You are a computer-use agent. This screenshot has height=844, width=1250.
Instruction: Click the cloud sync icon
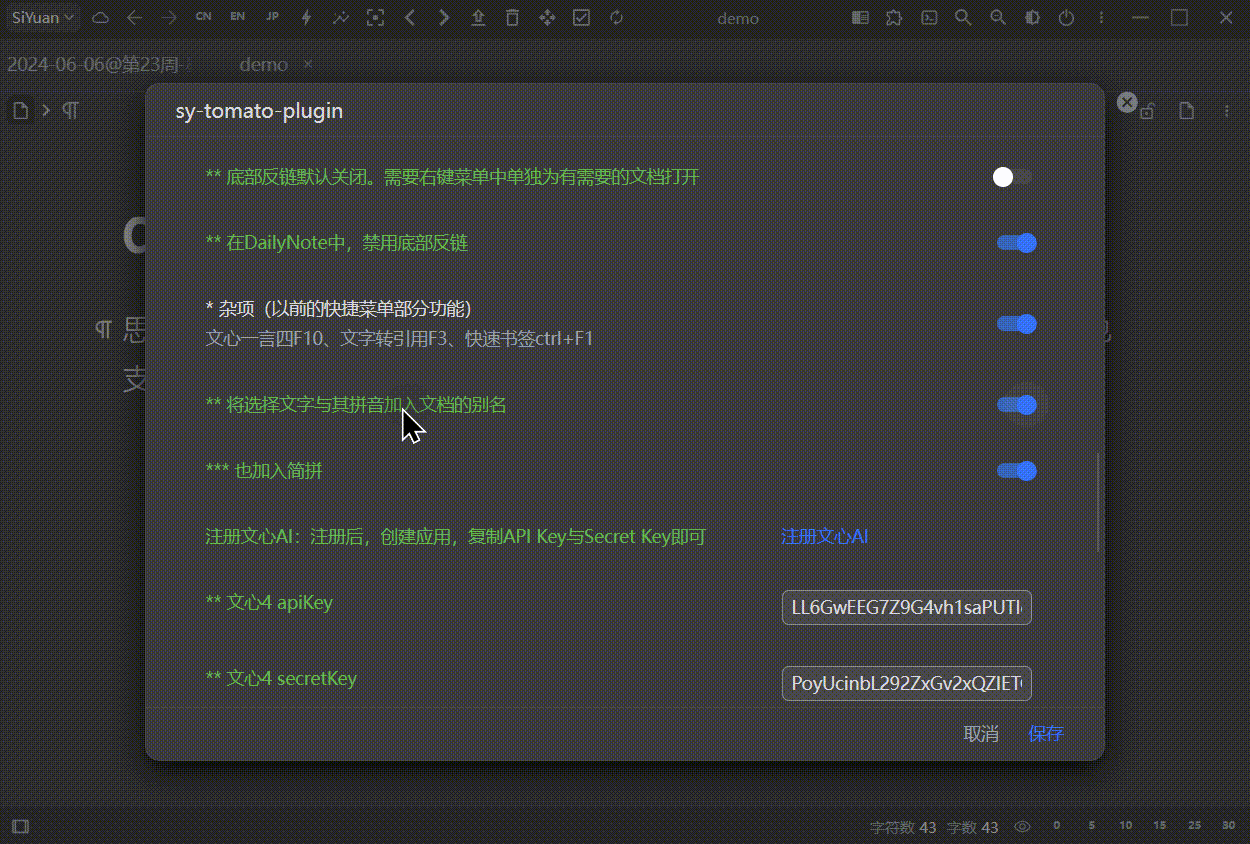[101, 18]
